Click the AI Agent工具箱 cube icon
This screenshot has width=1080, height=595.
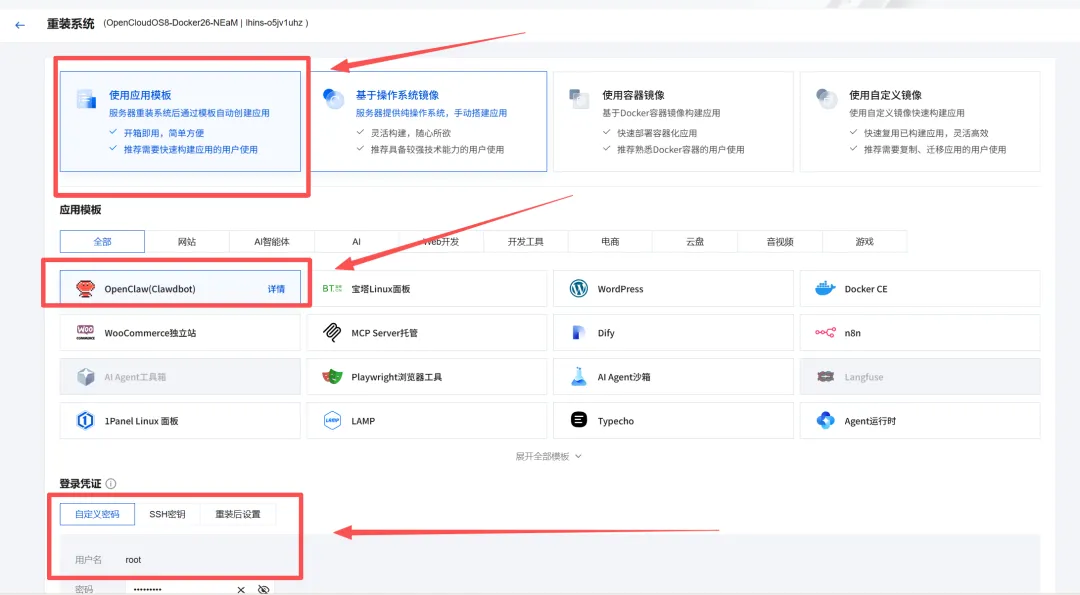pyautogui.click(x=85, y=377)
